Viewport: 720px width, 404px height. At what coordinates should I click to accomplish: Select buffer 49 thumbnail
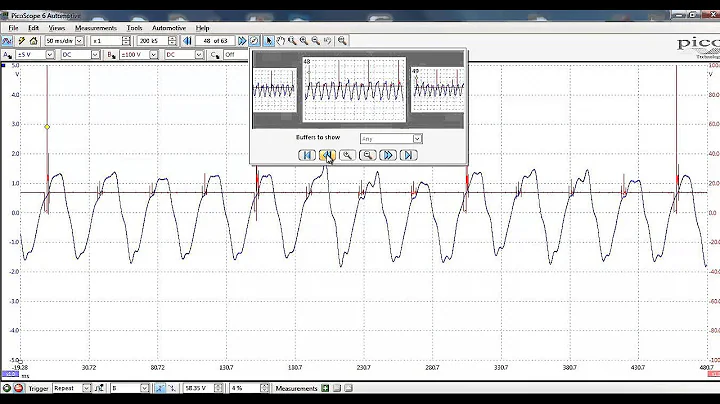(x=438, y=90)
